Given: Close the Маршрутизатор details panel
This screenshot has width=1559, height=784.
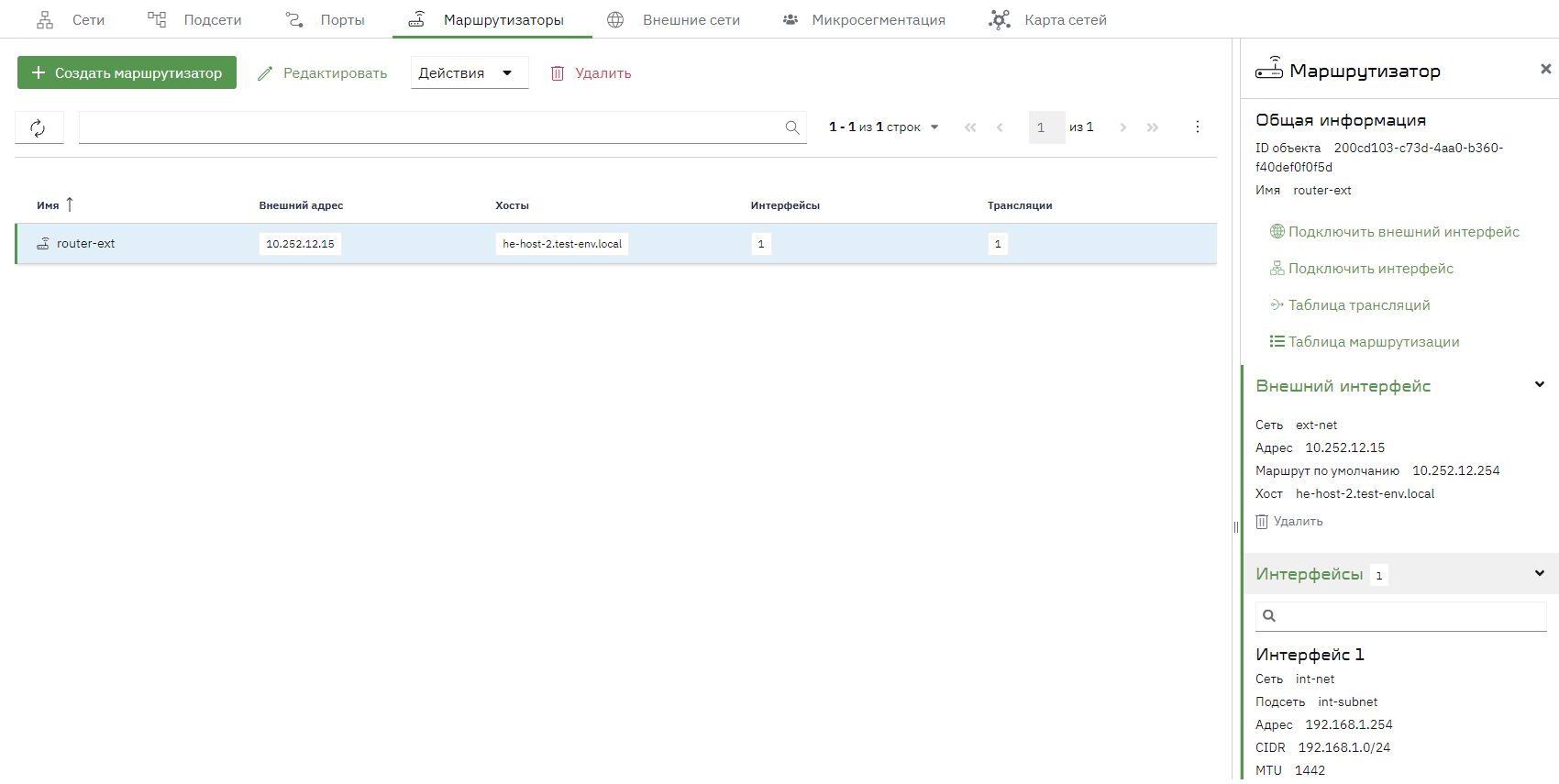Looking at the screenshot, I should click(1545, 69).
